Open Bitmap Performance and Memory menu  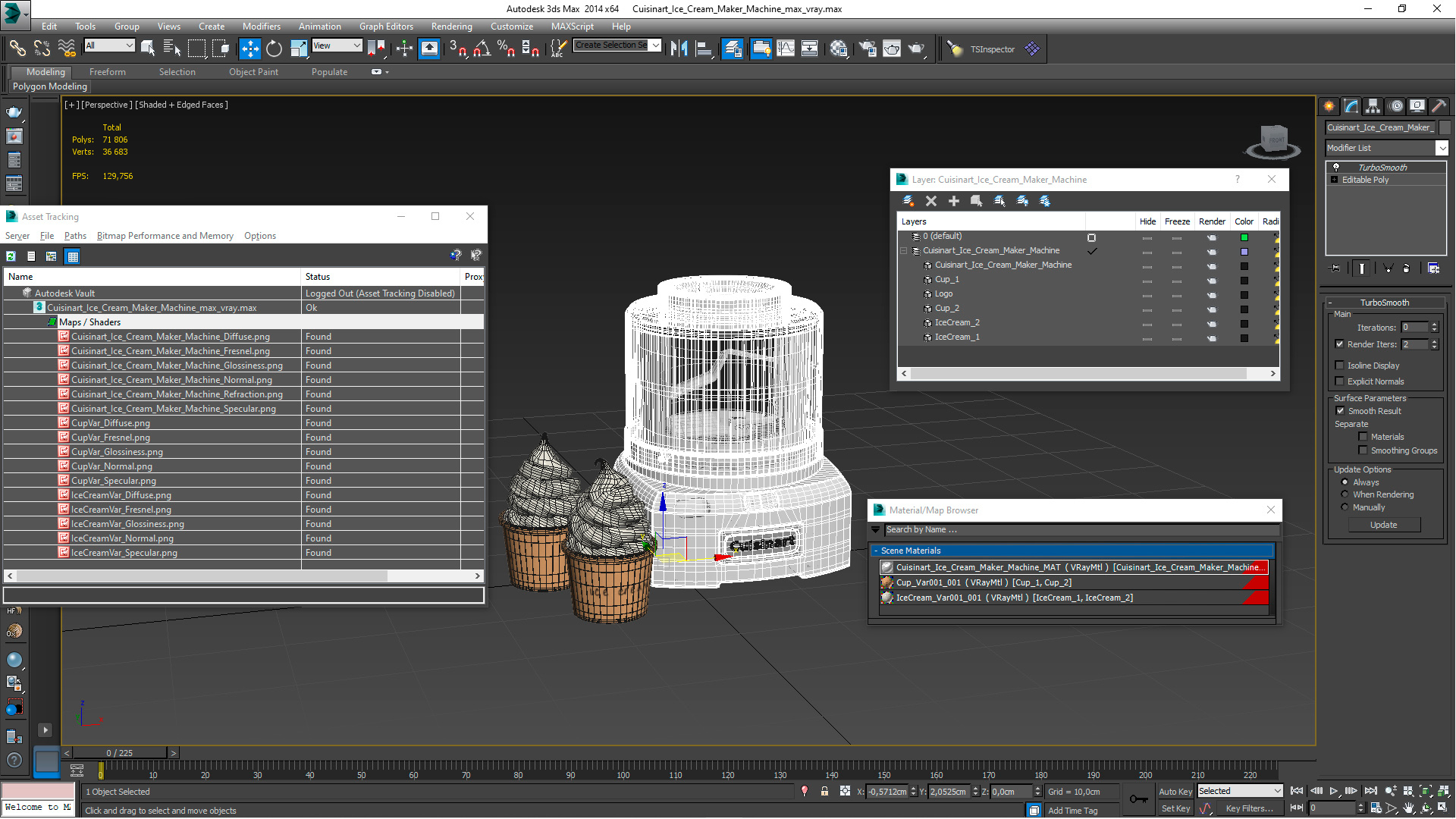coord(165,236)
